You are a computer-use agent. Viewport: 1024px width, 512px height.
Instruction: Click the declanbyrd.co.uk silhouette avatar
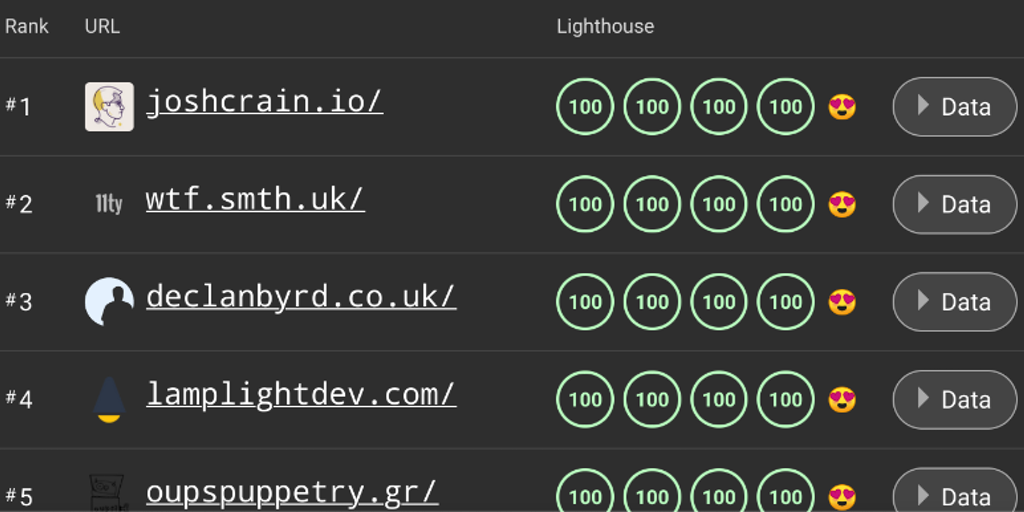click(109, 302)
